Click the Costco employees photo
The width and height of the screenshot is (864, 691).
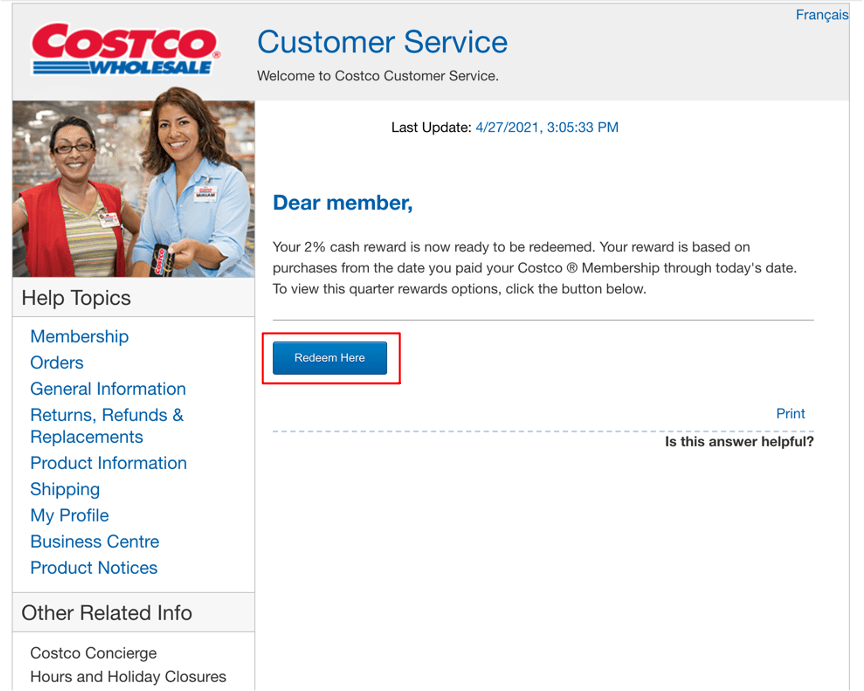(x=133, y=188)
